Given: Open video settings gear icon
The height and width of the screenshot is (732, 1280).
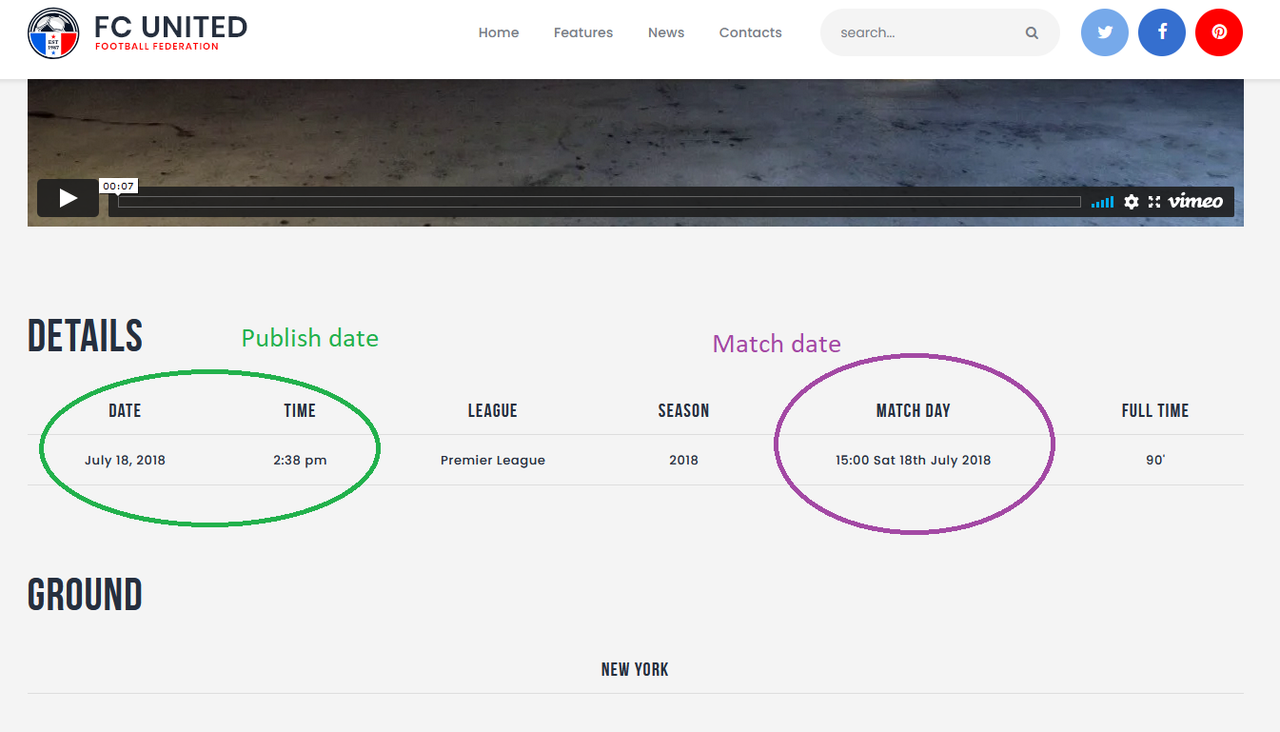Looking at the screenshot, I should pyautogui.click(x=1131, y=202).
